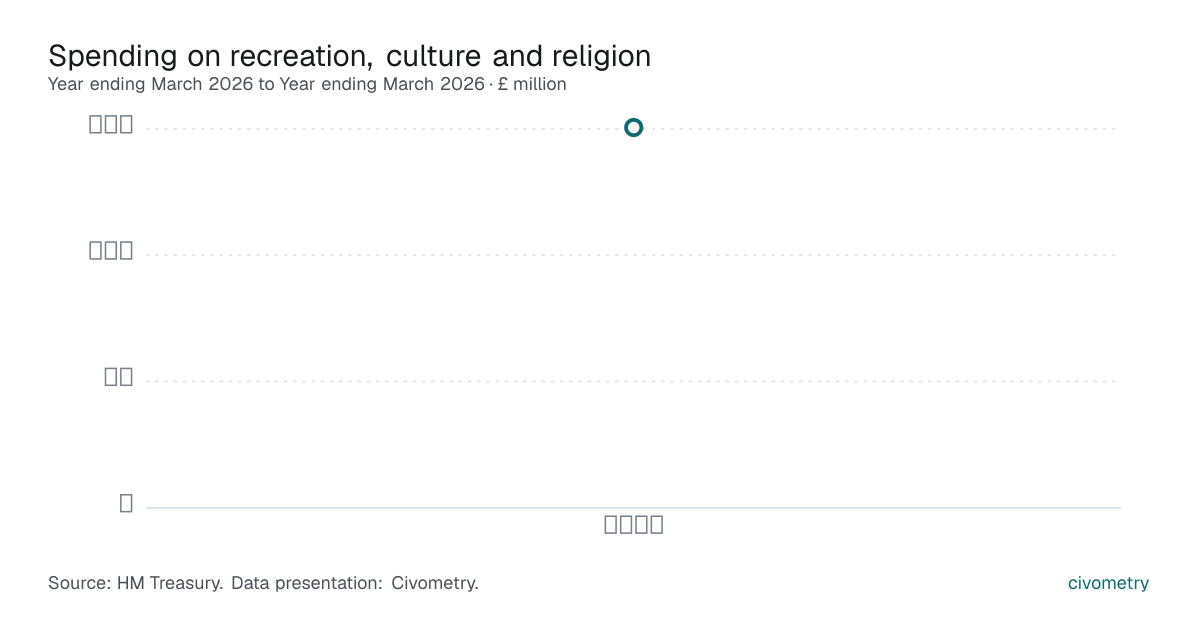Click the solid x-axis baseline
The image size is (1200, 630).
(633, 507)
